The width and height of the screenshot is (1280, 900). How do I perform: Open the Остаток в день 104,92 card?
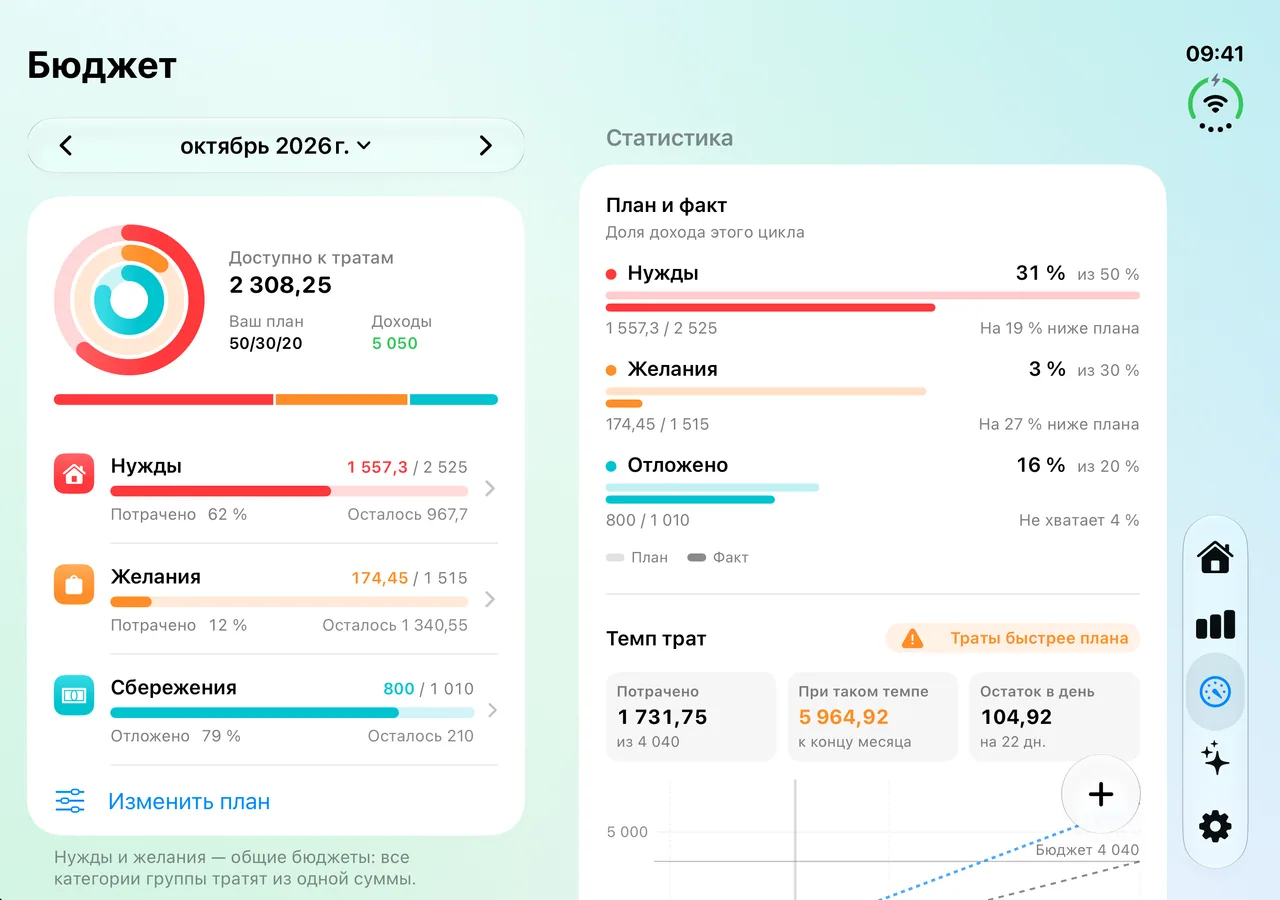[1054, 717]
